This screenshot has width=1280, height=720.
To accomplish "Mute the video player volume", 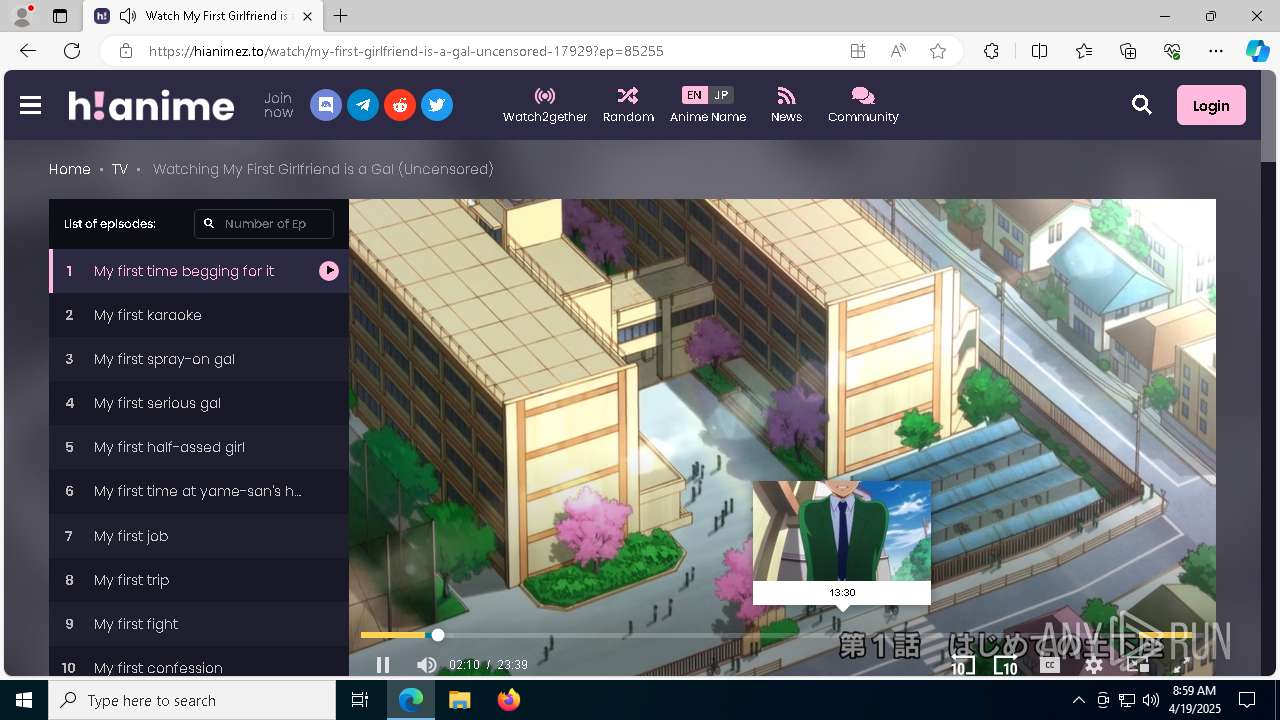I will tap(427, 665).
